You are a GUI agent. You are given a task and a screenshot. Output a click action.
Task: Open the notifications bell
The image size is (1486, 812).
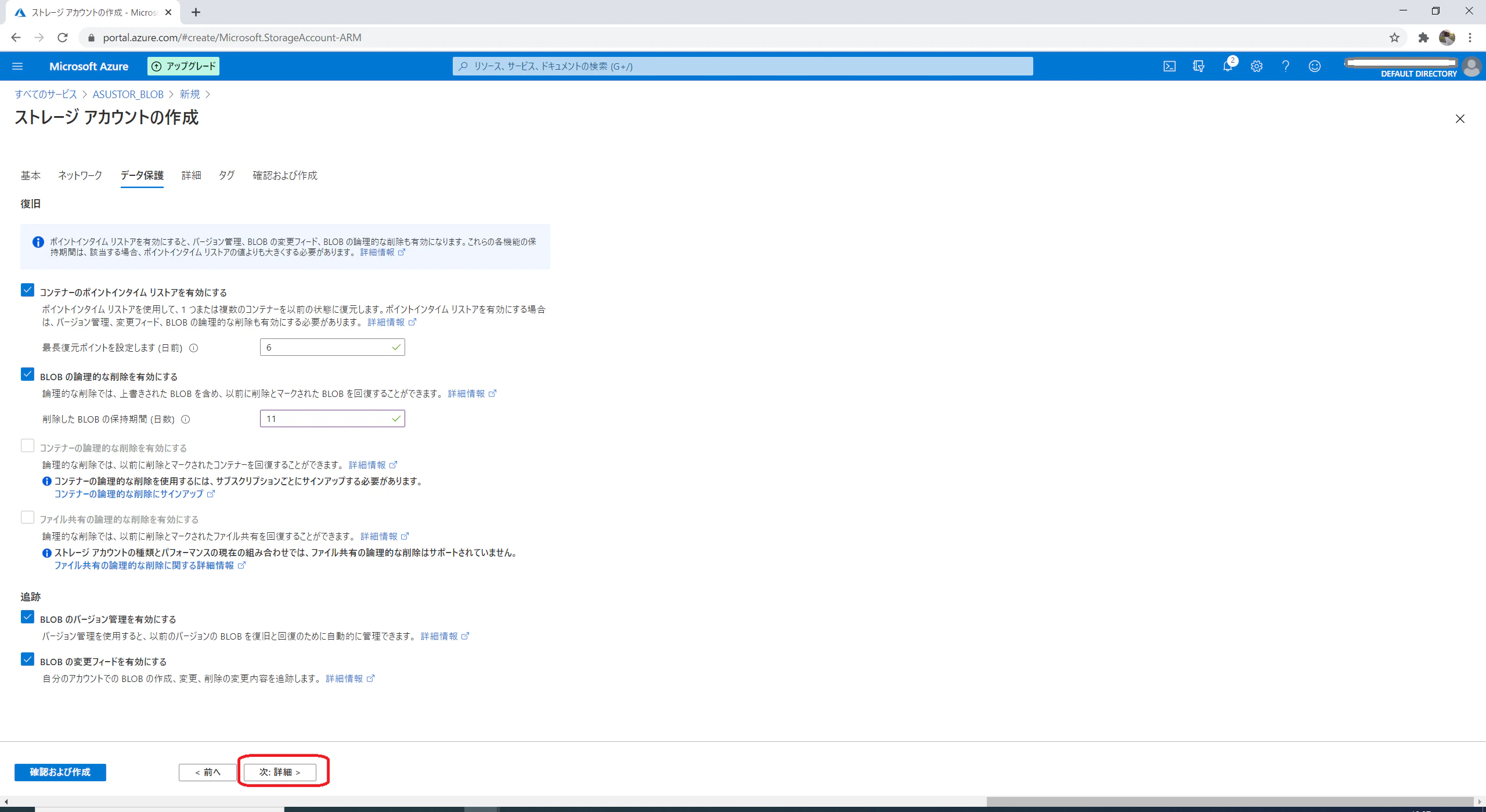pos(1227,66)
